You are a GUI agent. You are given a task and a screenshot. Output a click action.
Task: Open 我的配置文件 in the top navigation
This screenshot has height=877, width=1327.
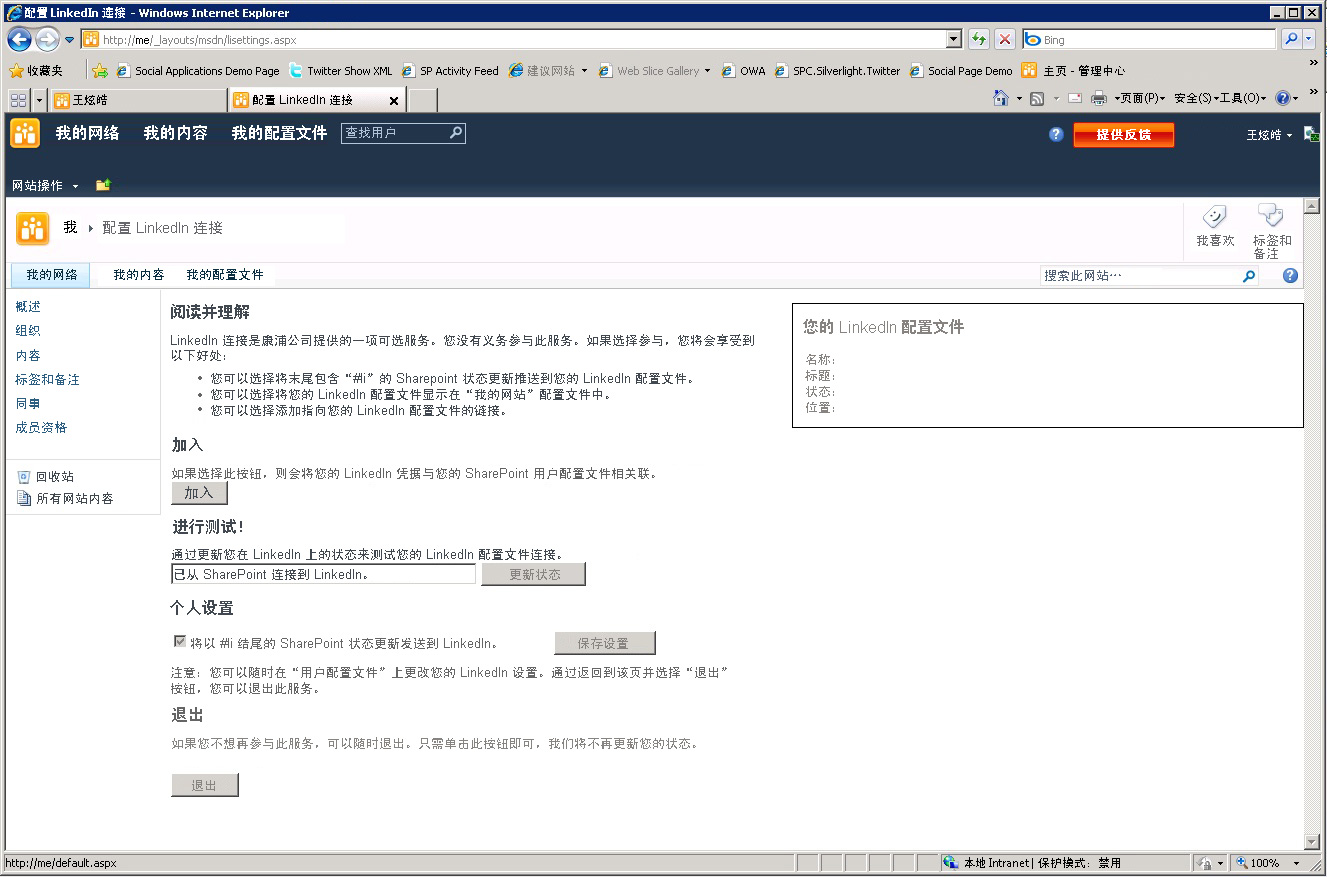279,133
